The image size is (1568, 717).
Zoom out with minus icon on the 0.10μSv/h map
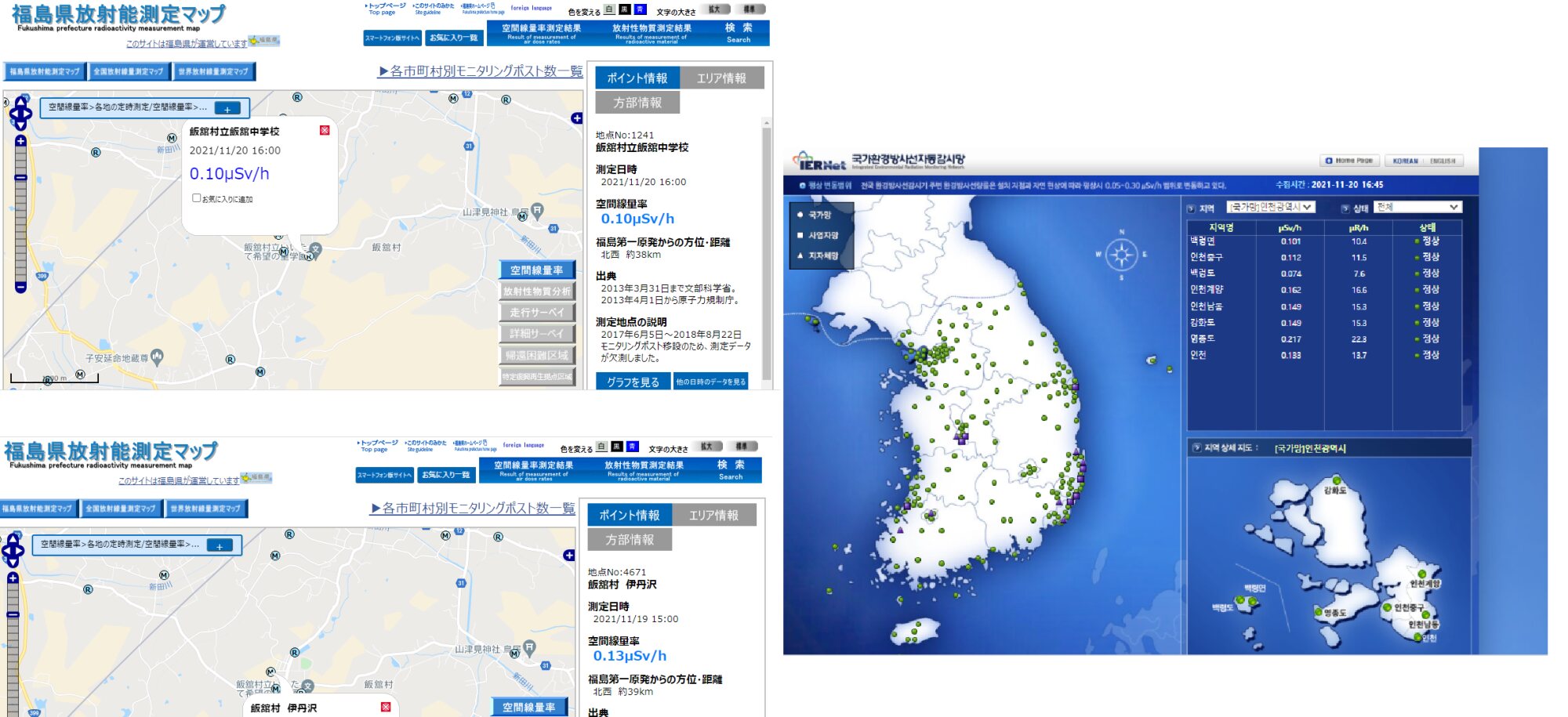(x=20, y=288)
